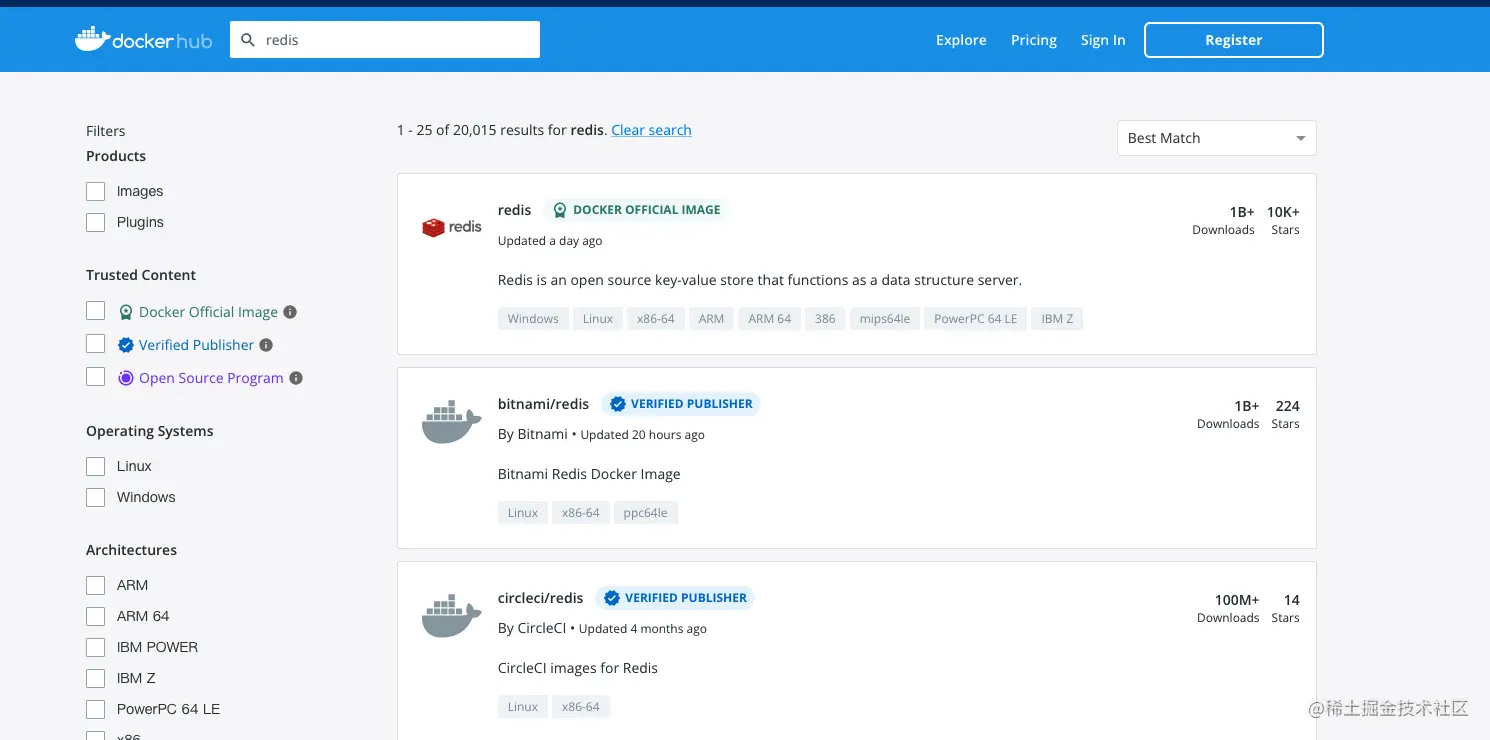Open the circleci/redis repository title
This screenshot has width=1490, height=740.
coord(540,598)
